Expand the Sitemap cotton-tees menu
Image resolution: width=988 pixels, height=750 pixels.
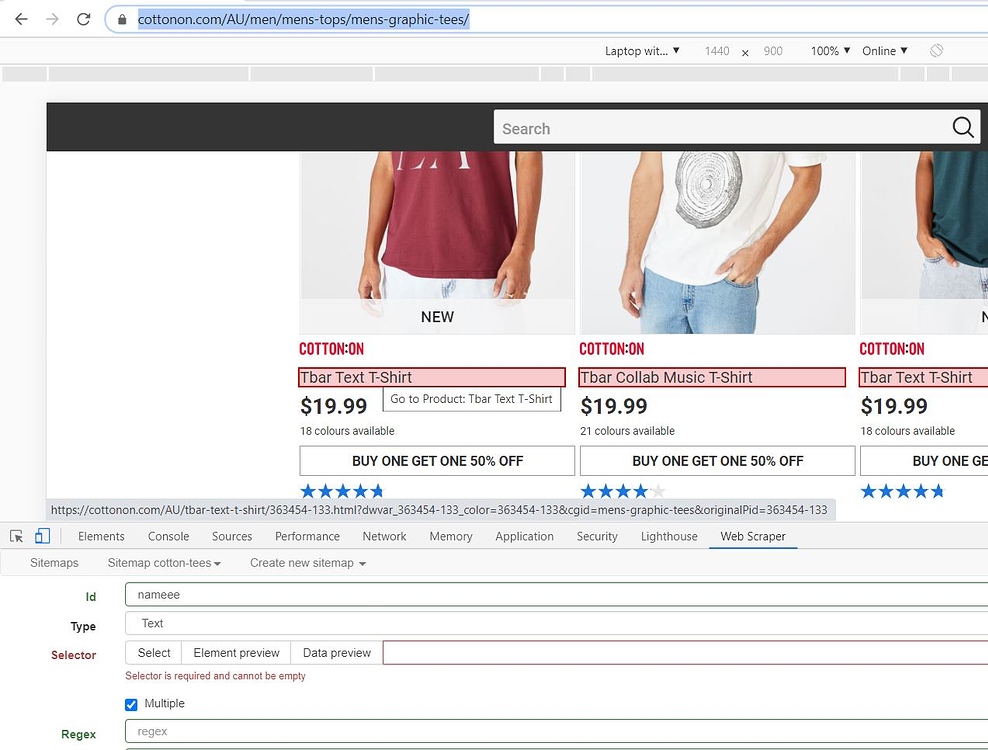coord(164,563)
